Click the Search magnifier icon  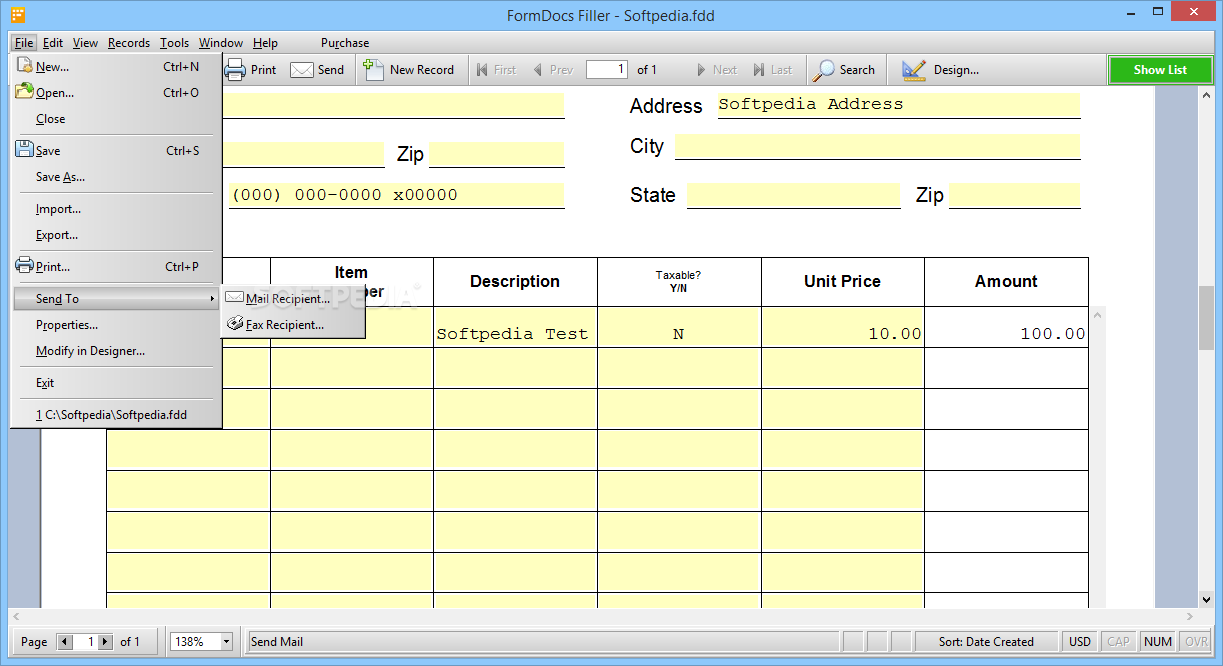[x=824, y=70]
